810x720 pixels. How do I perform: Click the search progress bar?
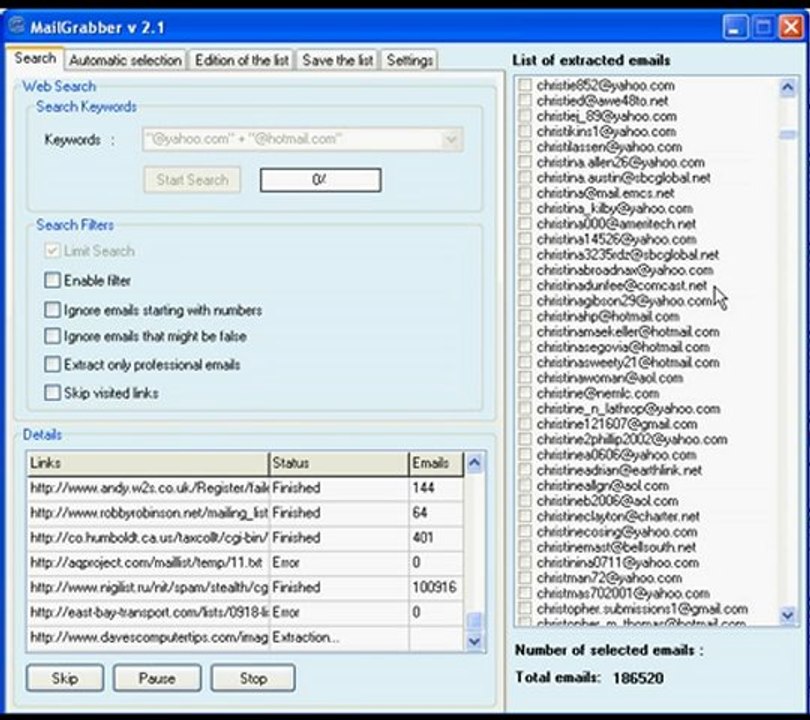[320, 180]
